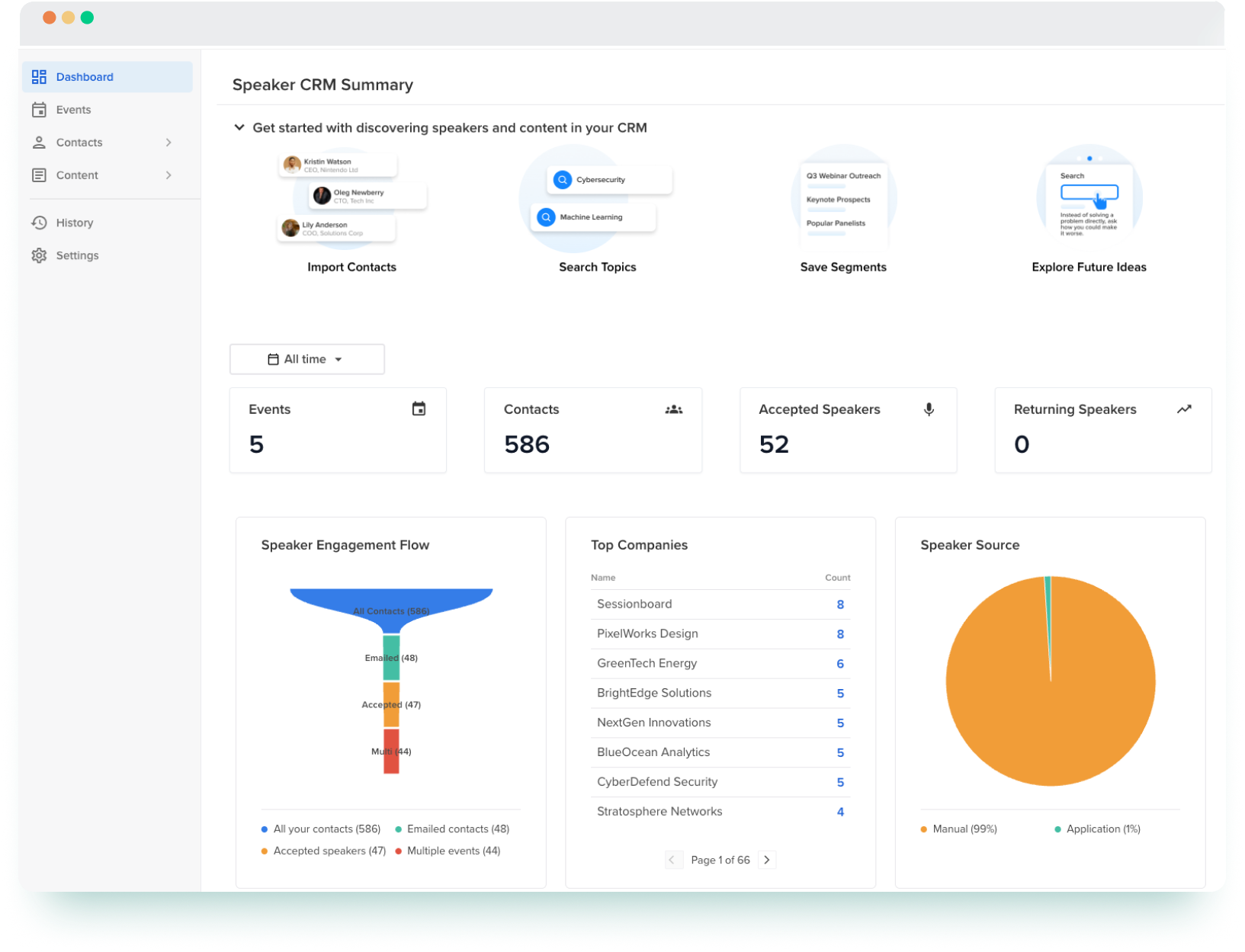Click the microphone icon on Accepted Speakers card
1245x952 pixels.
click(x=929, y=409)
